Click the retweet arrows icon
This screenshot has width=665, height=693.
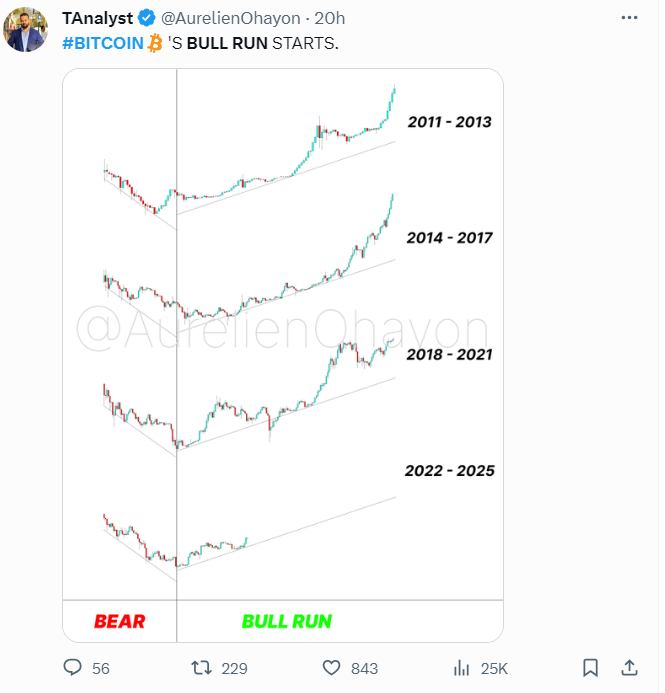[x=201, y=668]
